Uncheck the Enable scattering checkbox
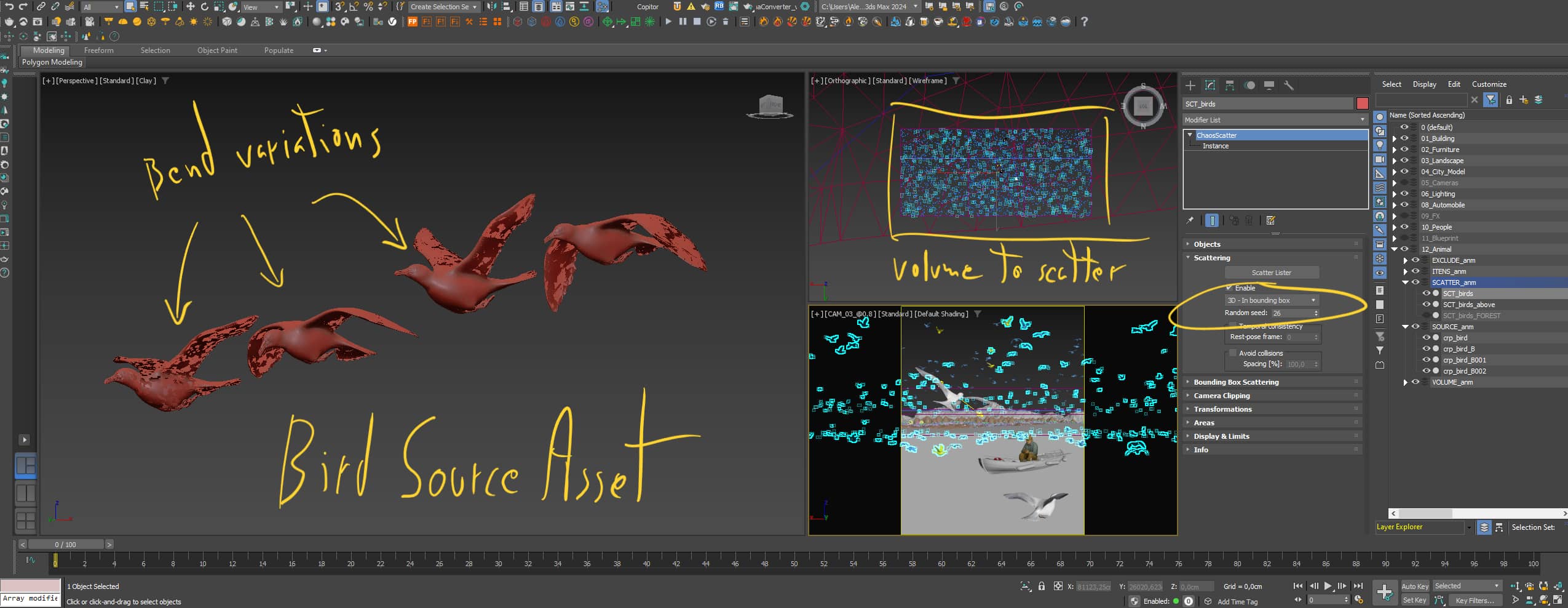 [1230, 288]
